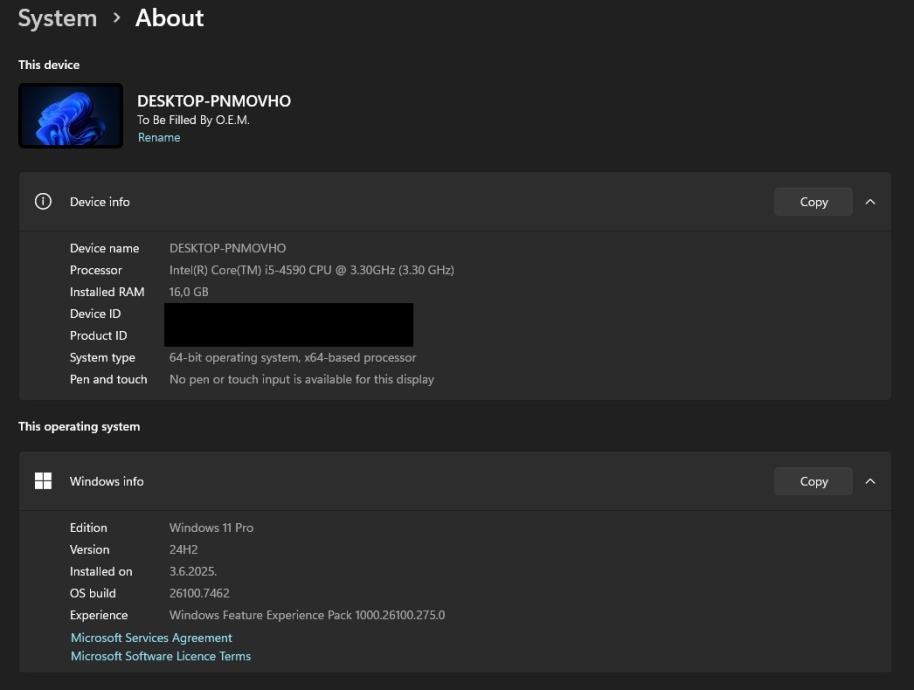
Task: Select the processor value text
Action: (x=311, y=271)
